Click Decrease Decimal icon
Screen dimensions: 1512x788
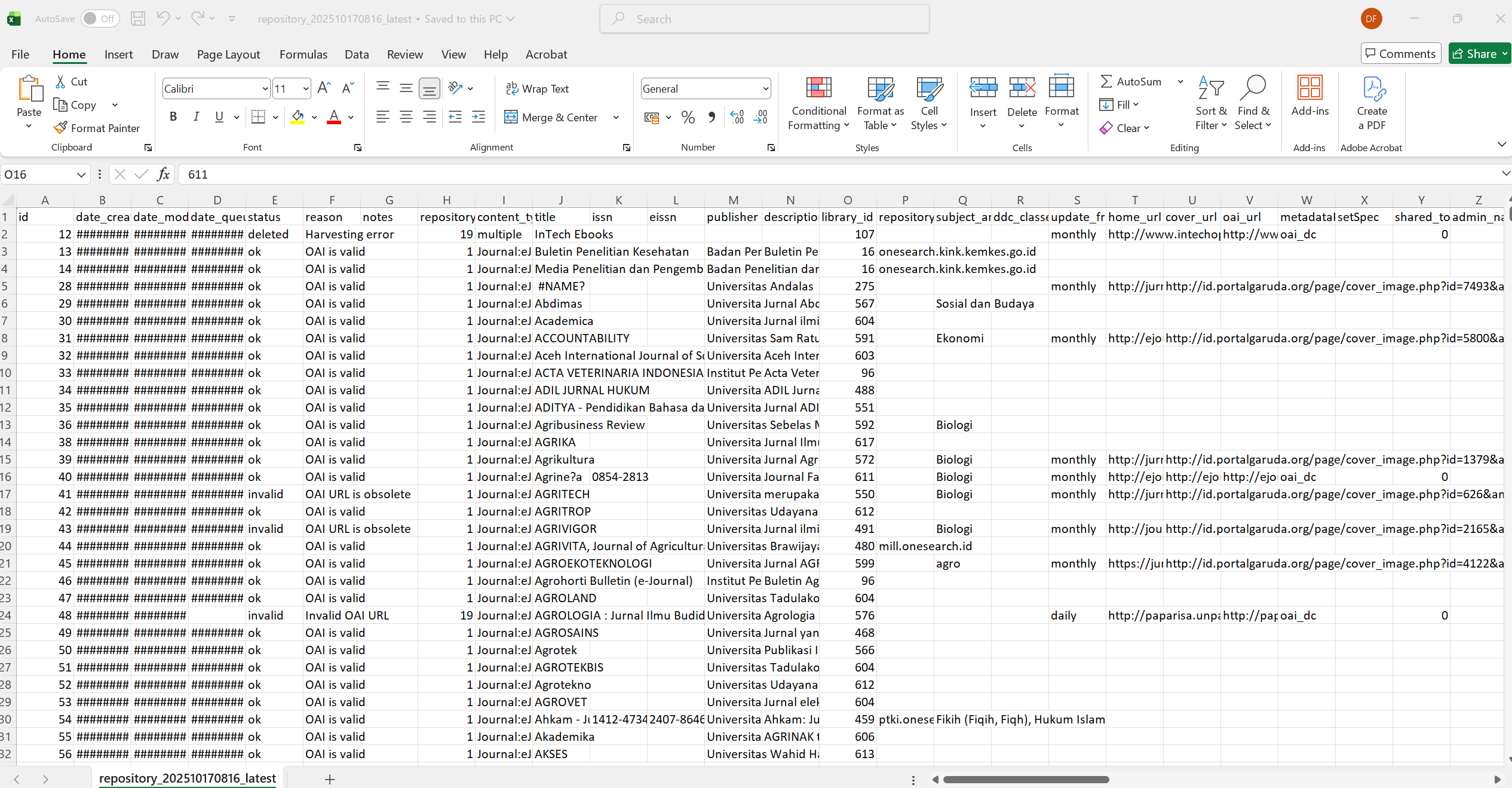761,117
